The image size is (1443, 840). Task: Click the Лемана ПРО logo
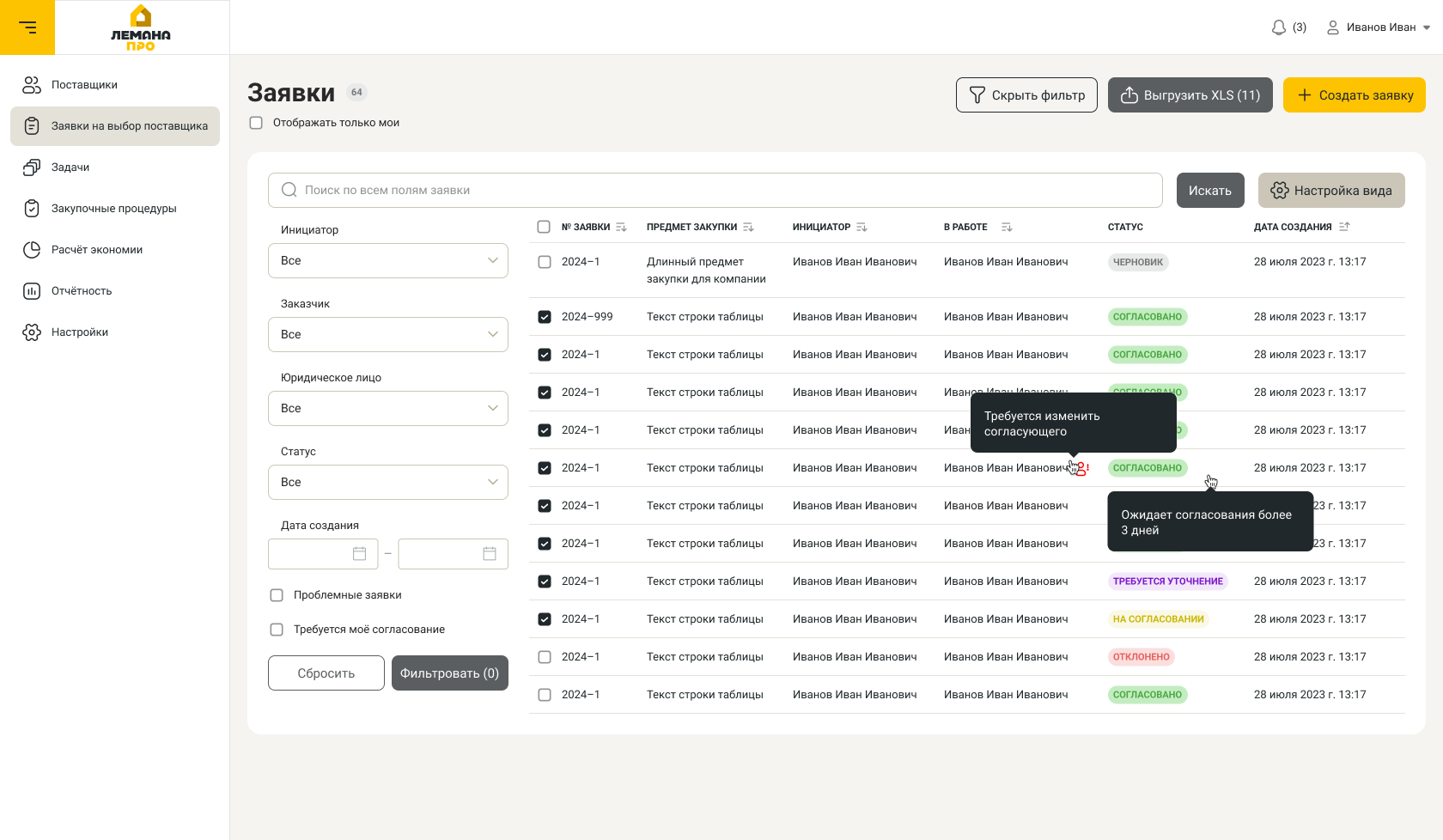[x=141, y=27]
